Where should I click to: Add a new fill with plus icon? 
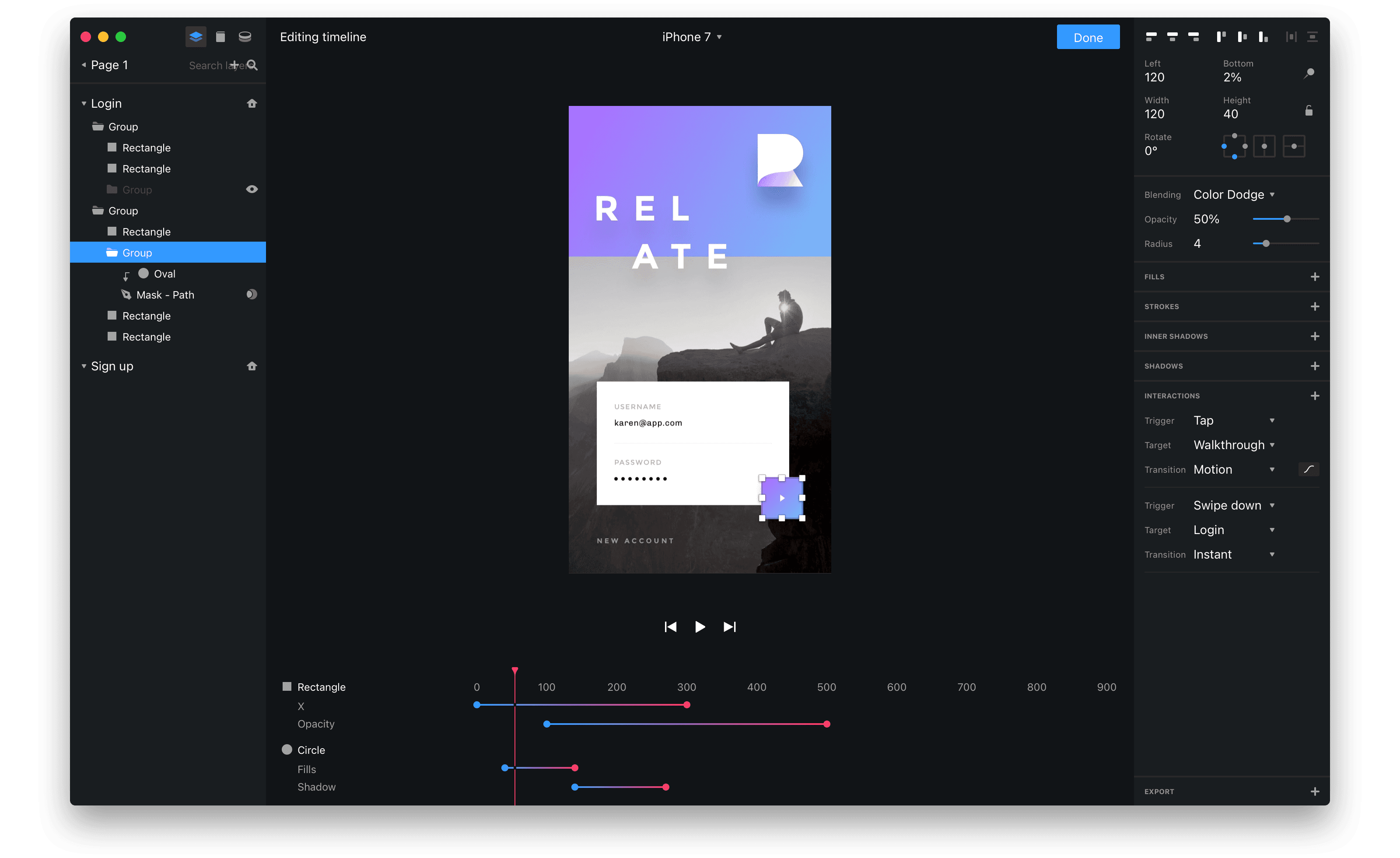[x=1315, y=277]
